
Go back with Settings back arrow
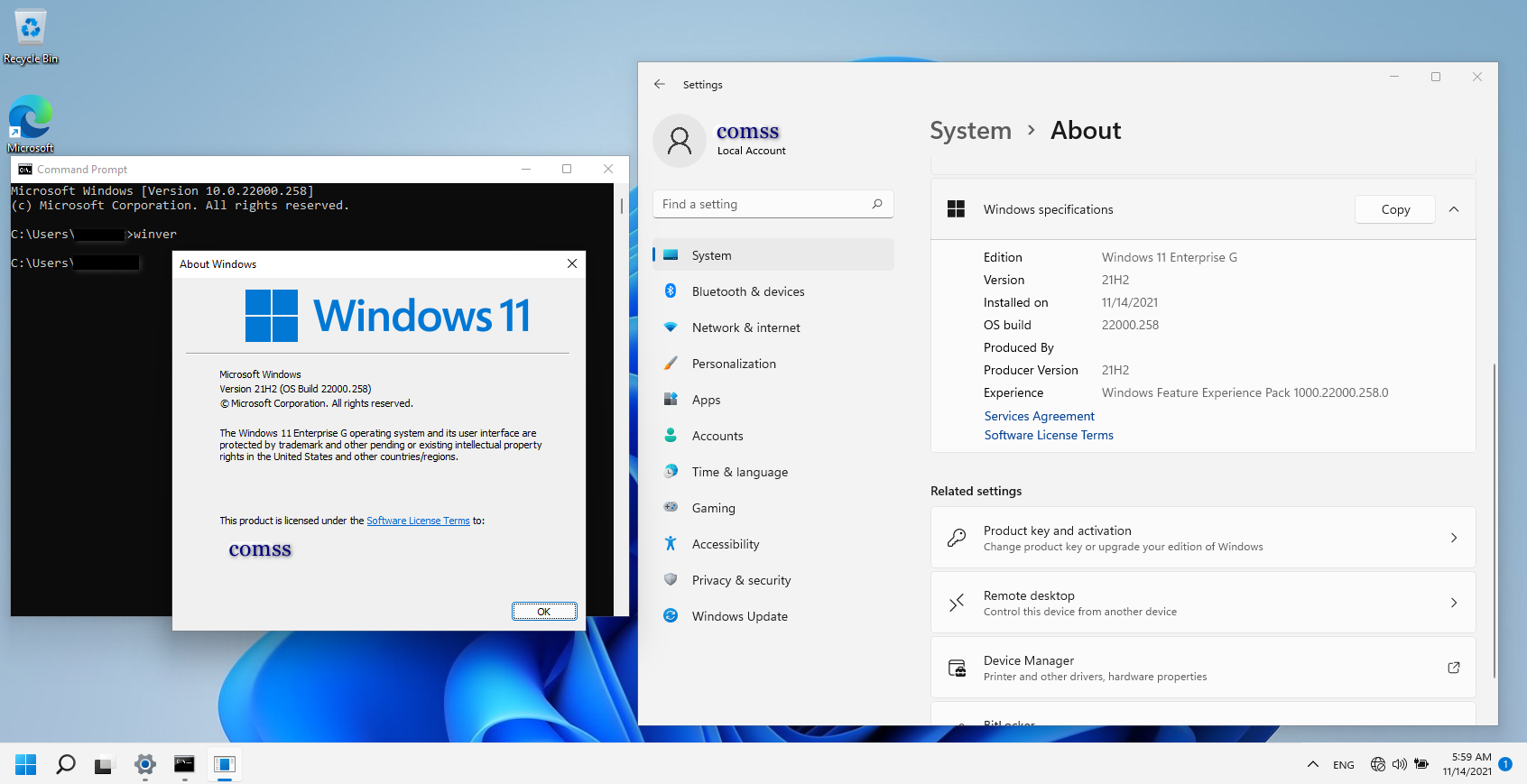coord(660,84)
